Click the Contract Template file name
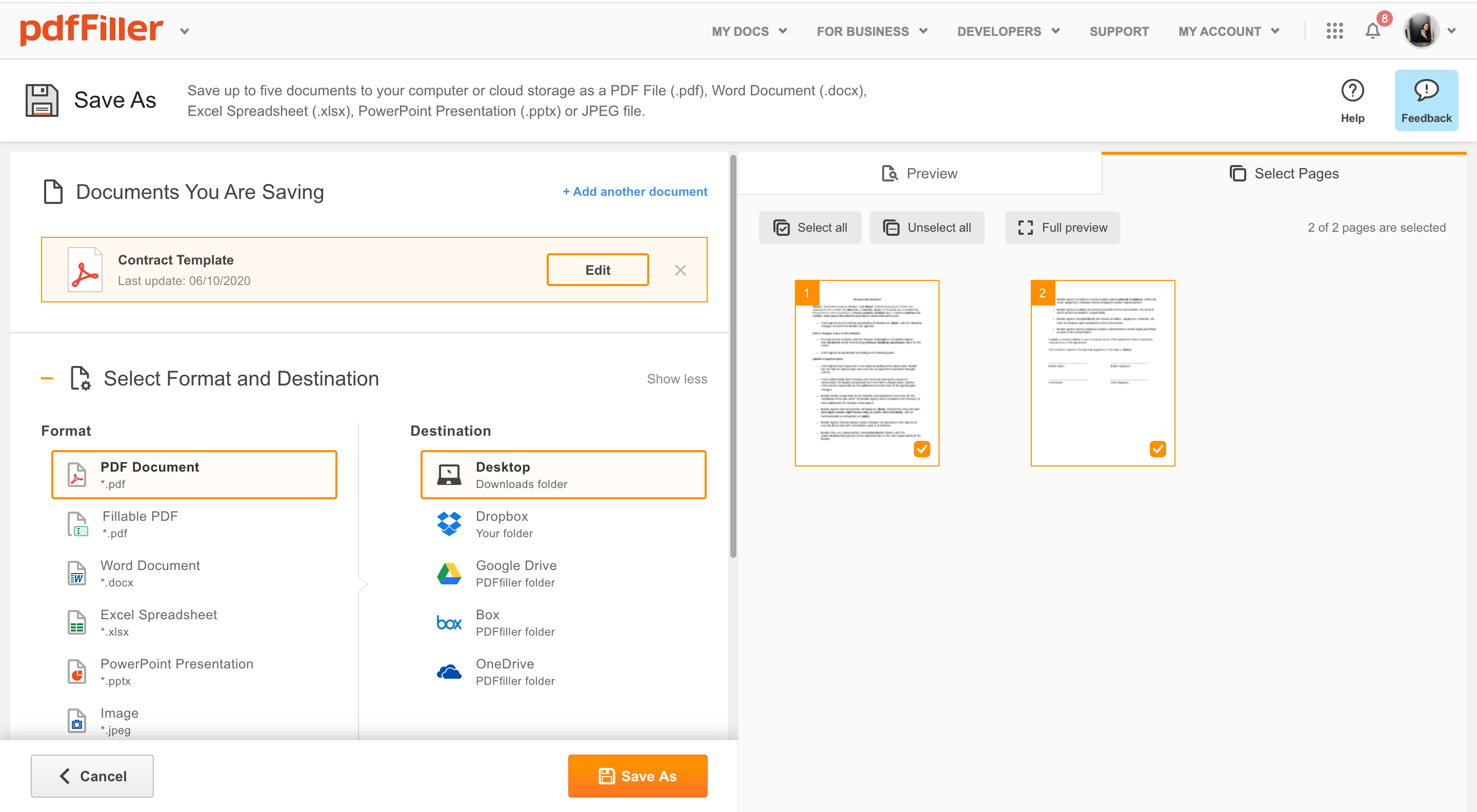The width and height of the screenshot is (1477, 812). pos(175,259)
